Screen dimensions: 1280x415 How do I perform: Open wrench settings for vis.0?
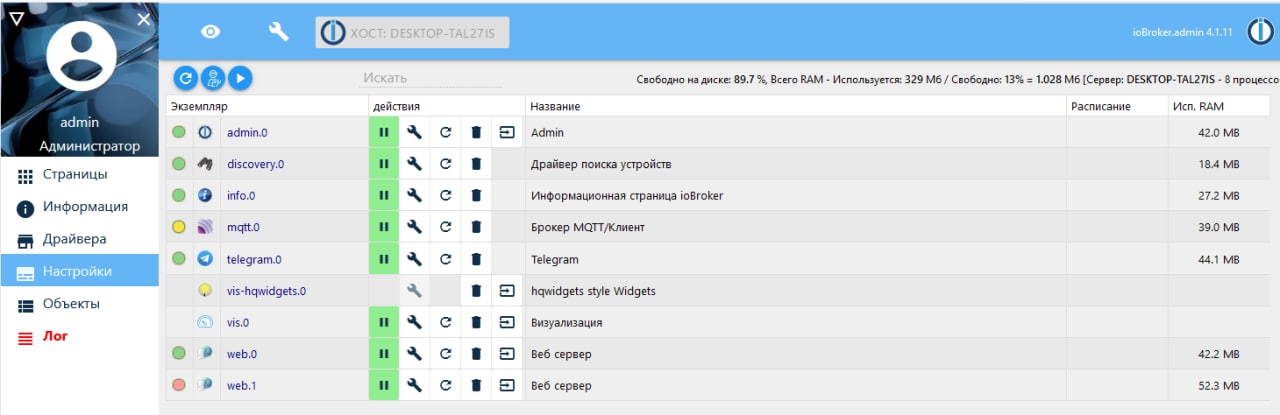(x=414, y=322)
